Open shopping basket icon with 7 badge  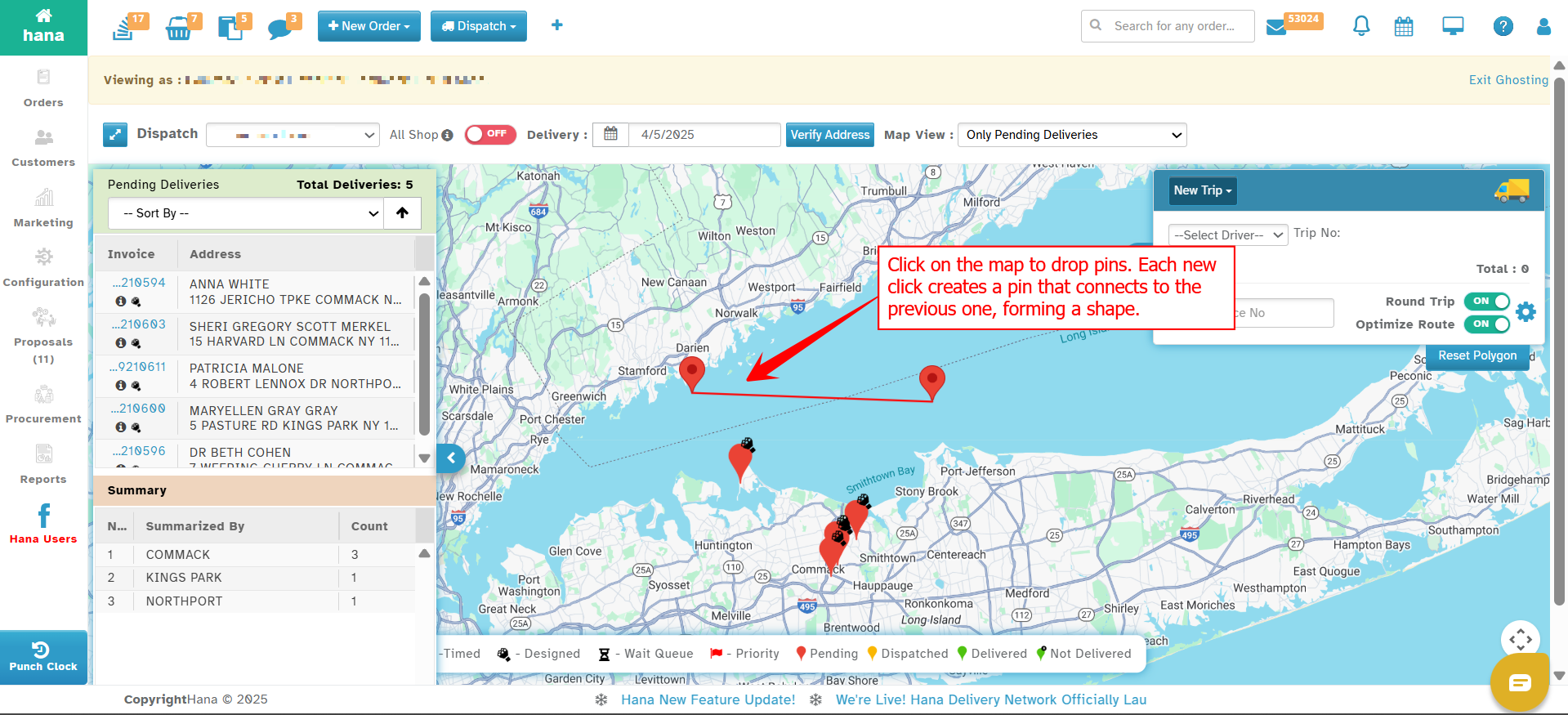178,29
